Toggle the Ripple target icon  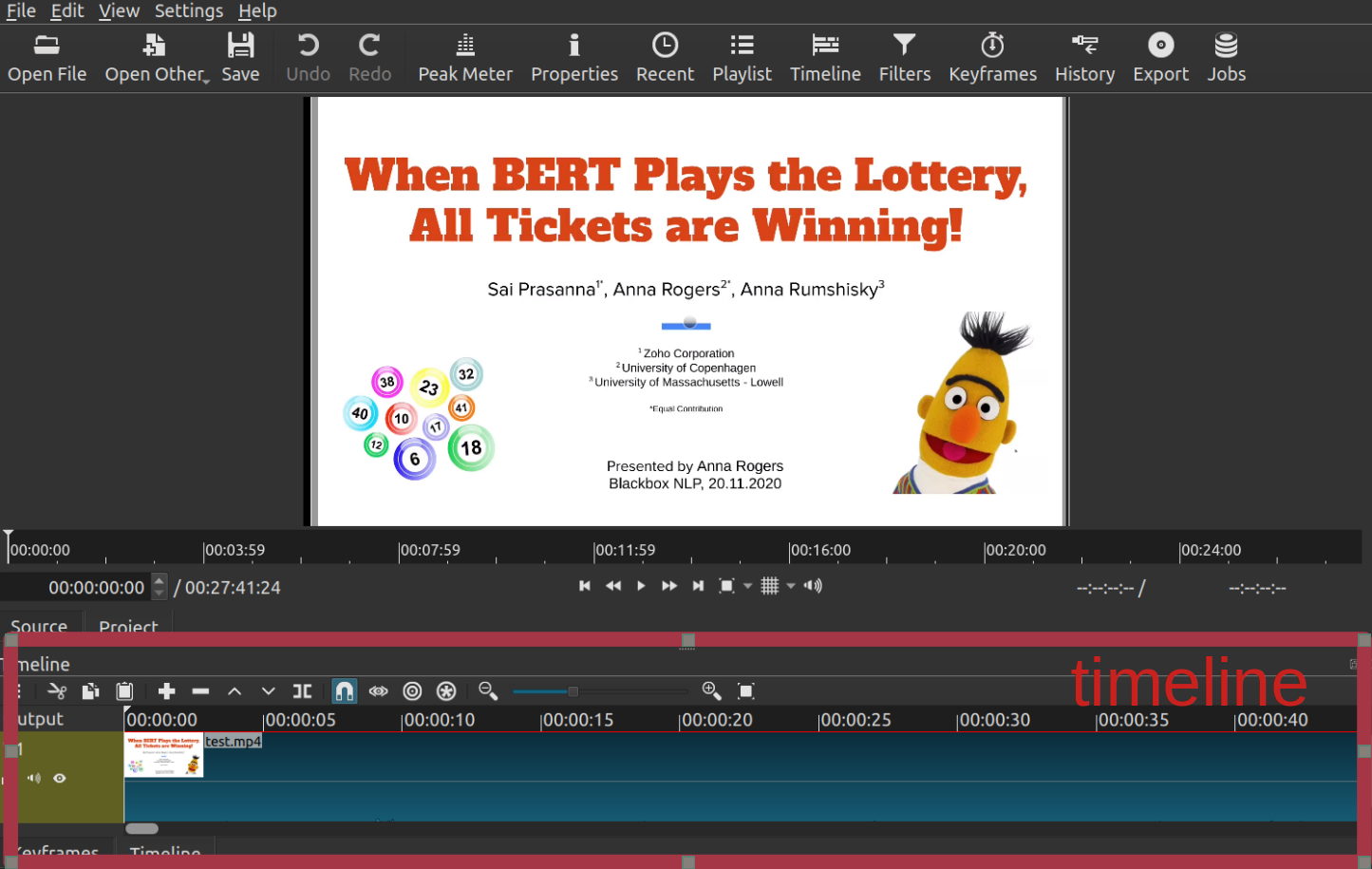pyautogui.click(x=412, y=691)
